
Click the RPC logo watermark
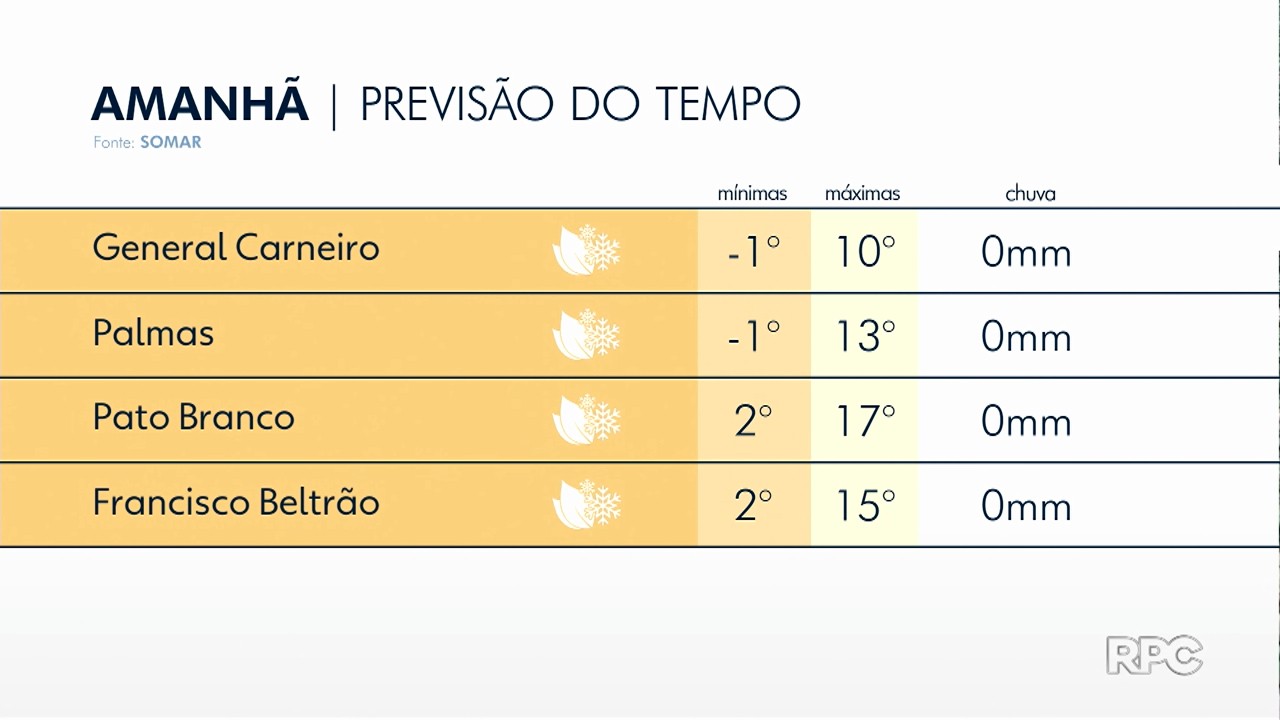click(x=1155, y=656)
